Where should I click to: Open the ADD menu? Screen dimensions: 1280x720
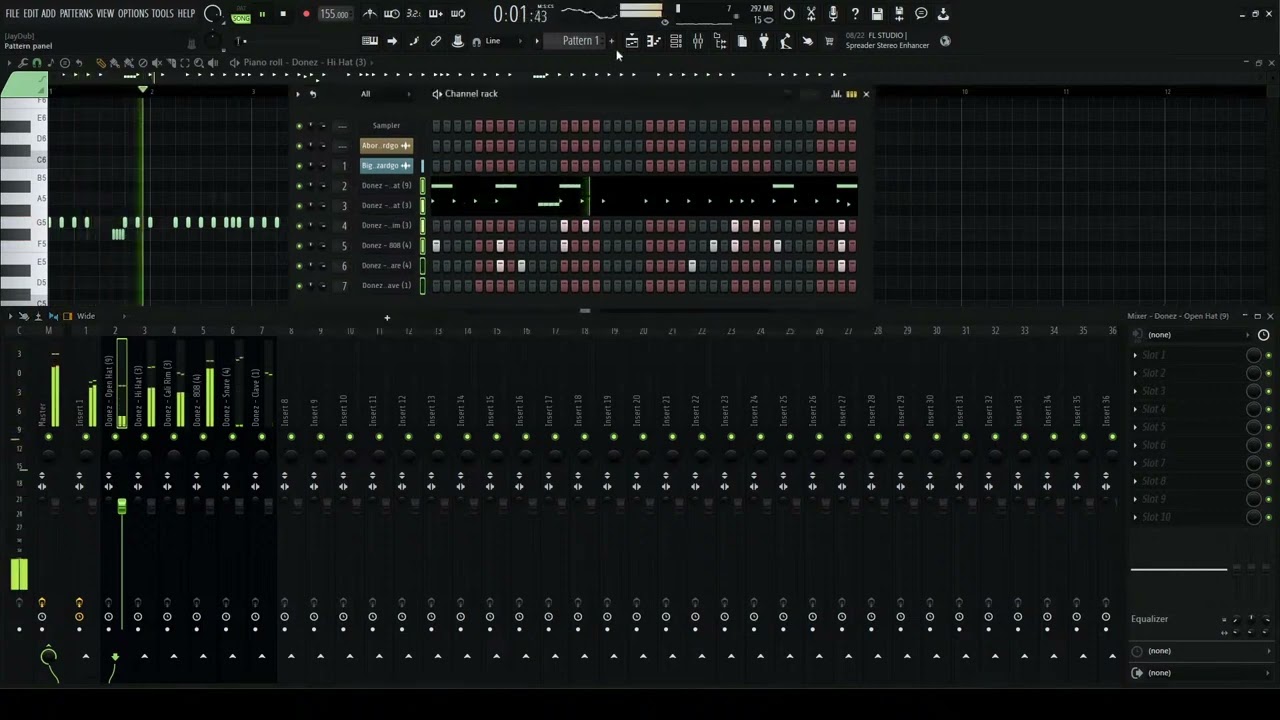click(x=48, y=14)
